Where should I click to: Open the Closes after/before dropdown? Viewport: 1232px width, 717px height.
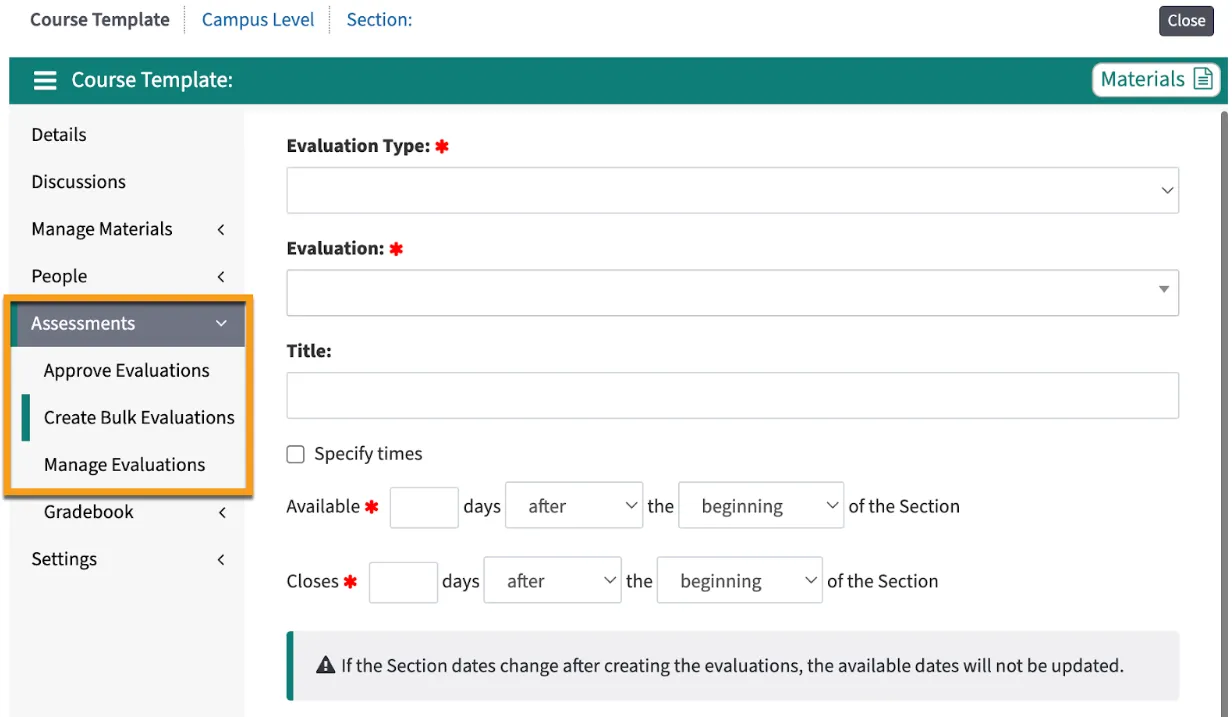tap(552, 581)
